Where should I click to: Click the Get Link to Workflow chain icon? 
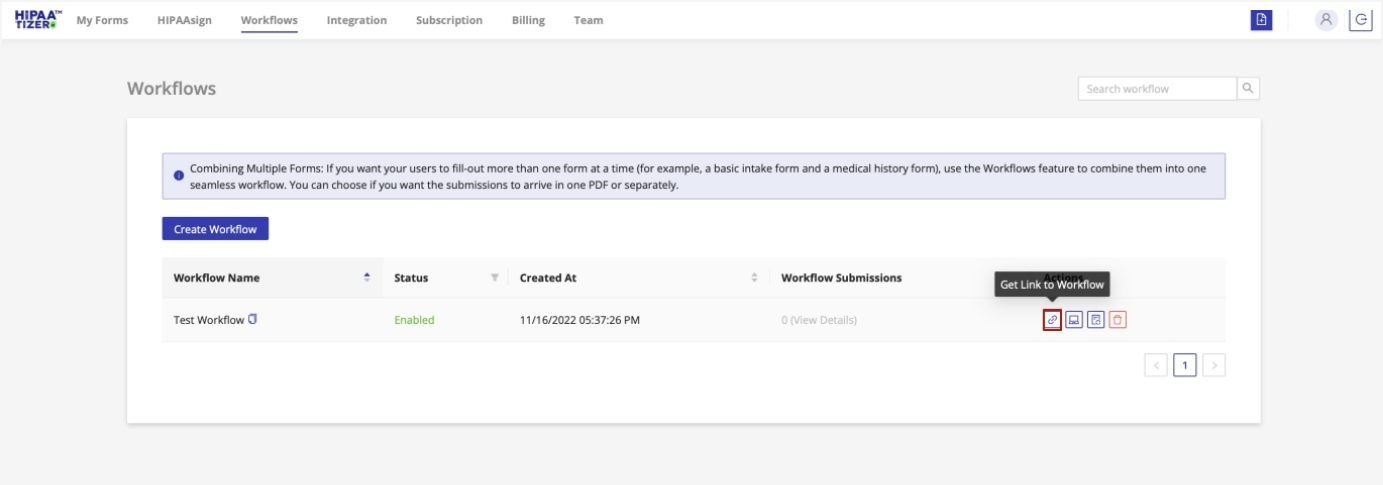[x=1052, y=320]
